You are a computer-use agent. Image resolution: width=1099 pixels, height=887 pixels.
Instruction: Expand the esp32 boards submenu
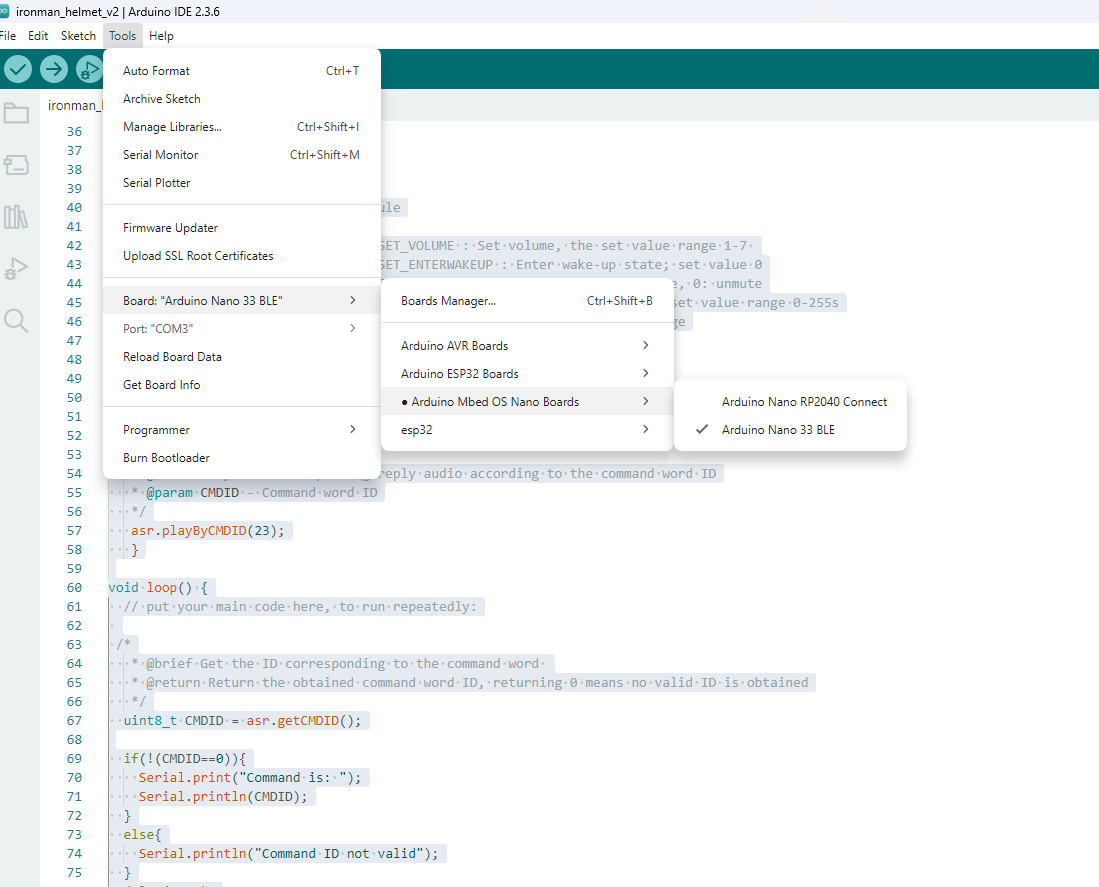click(x=527, y=429)
